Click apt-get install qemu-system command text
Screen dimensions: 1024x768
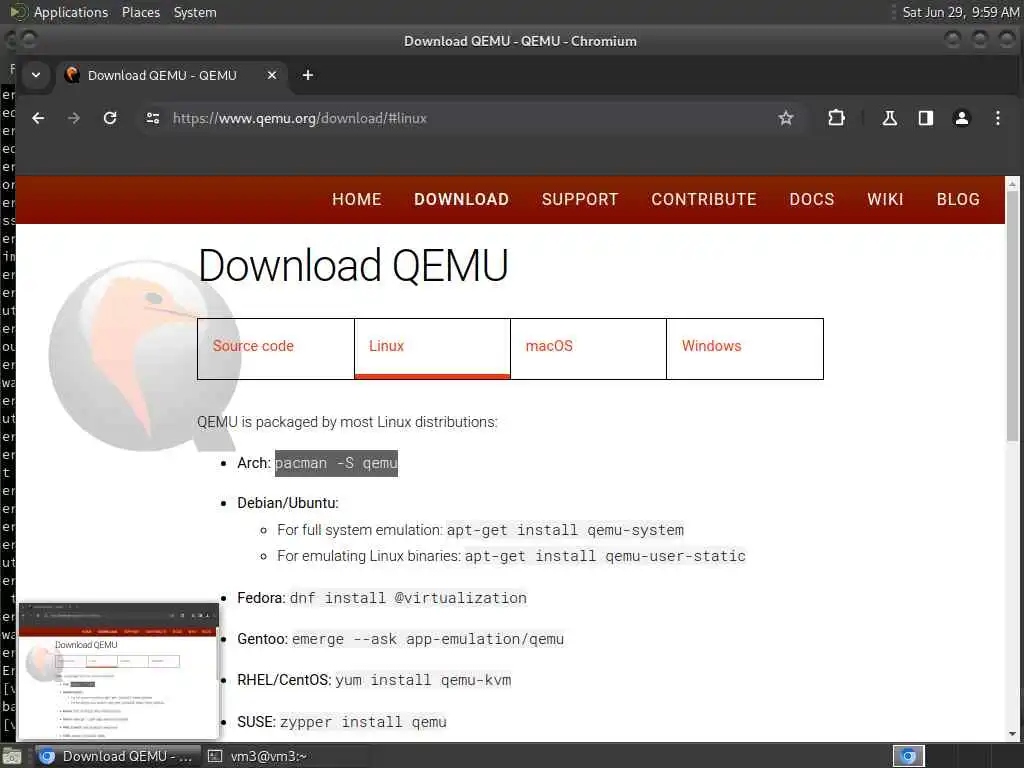[566, 530]
